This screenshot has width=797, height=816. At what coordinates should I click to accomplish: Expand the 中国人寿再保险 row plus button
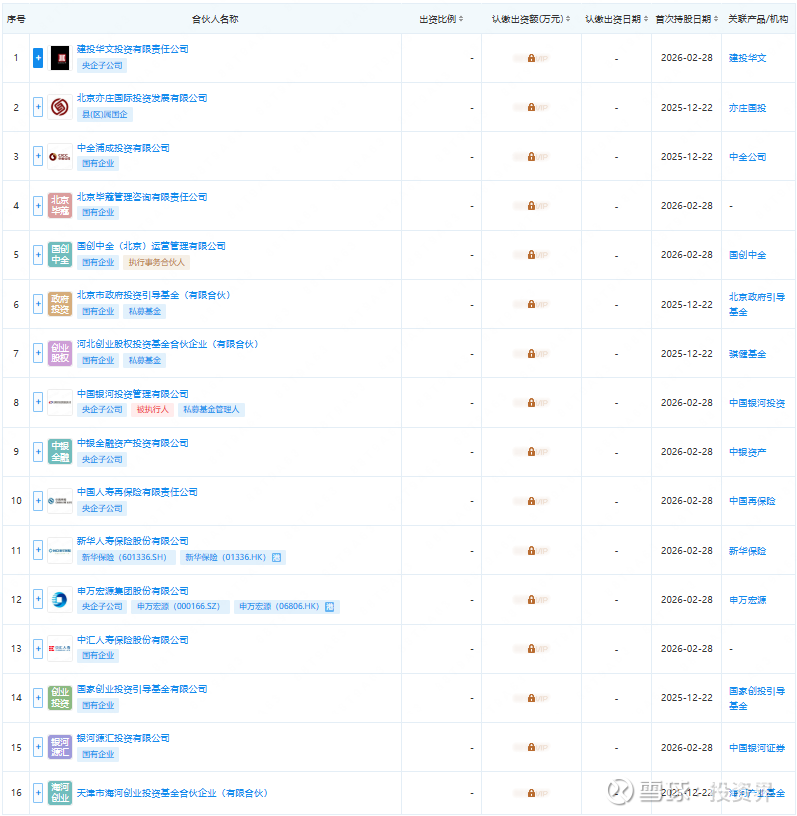point(38,501)
